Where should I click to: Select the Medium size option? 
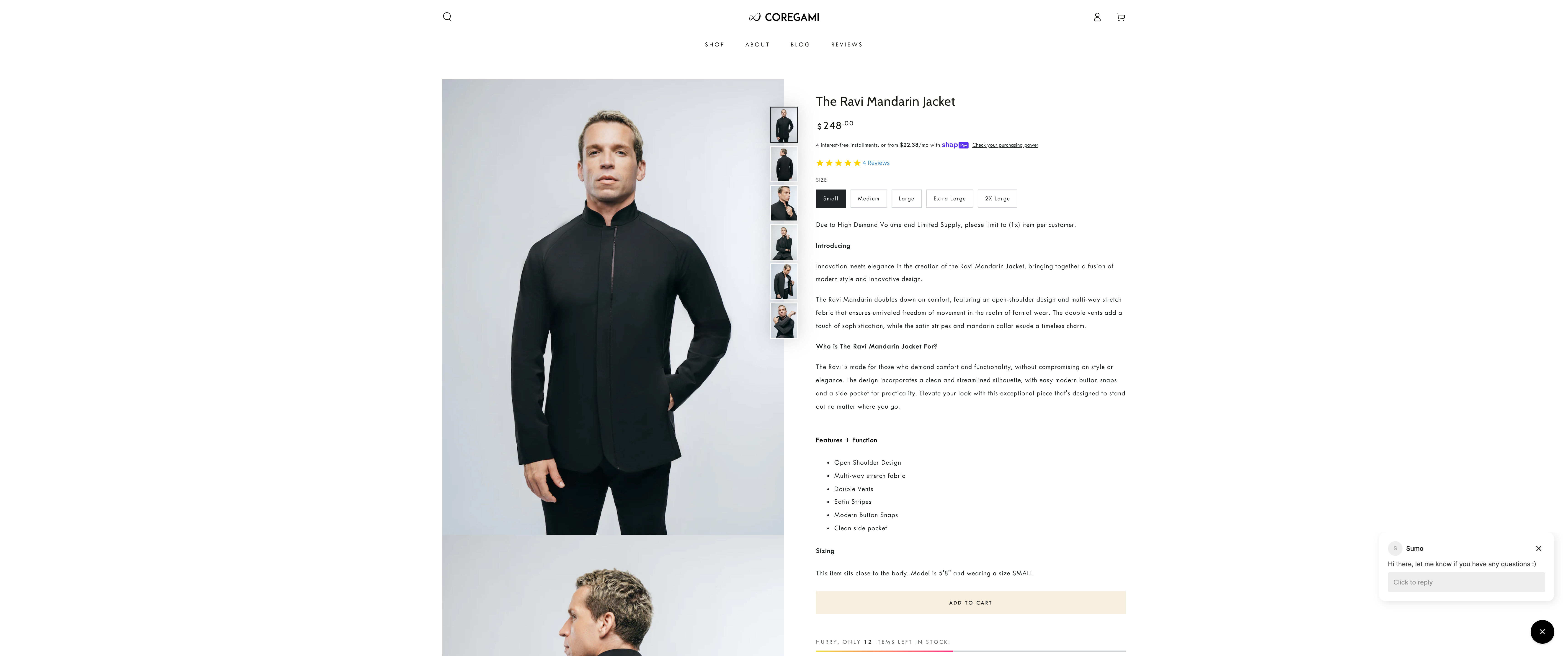pos(868,198)
